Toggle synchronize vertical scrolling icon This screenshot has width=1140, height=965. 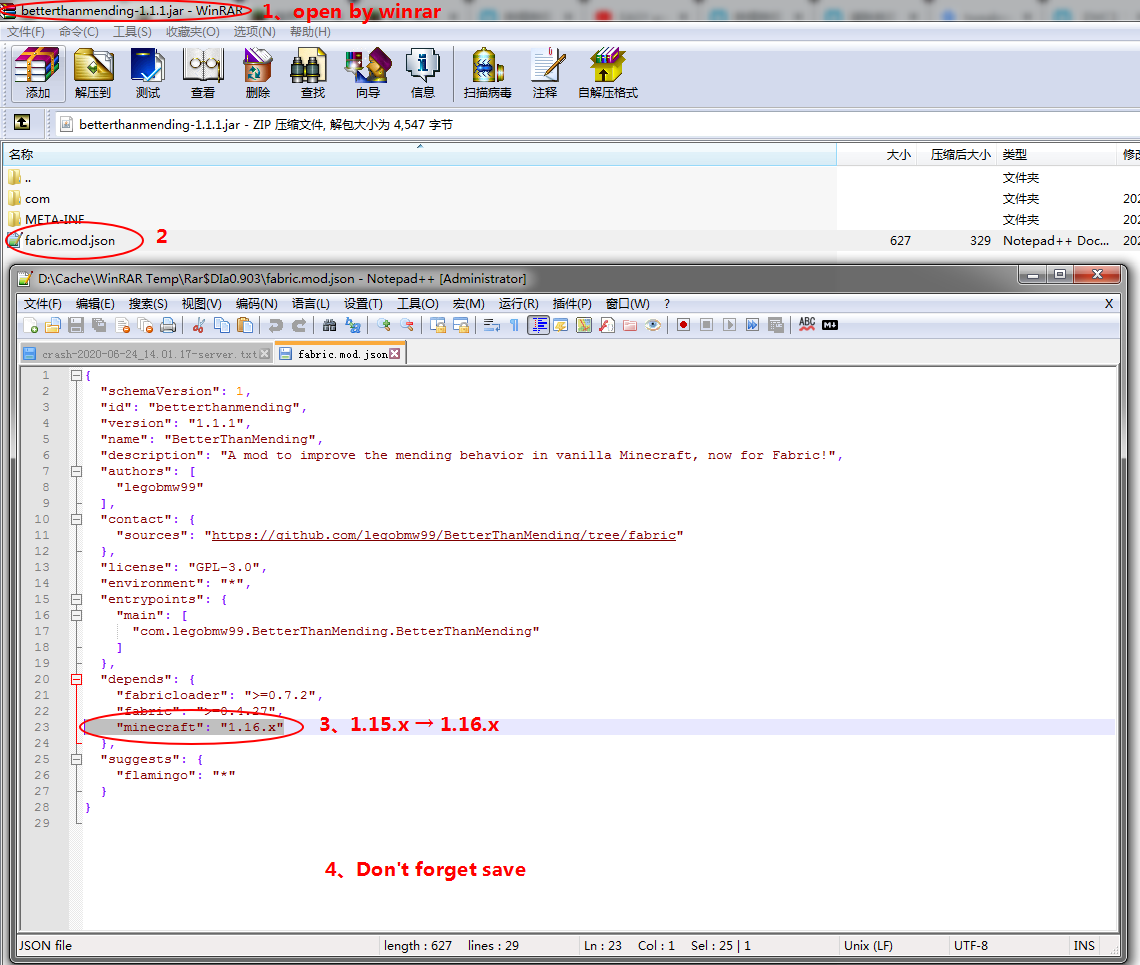[438, 325]
